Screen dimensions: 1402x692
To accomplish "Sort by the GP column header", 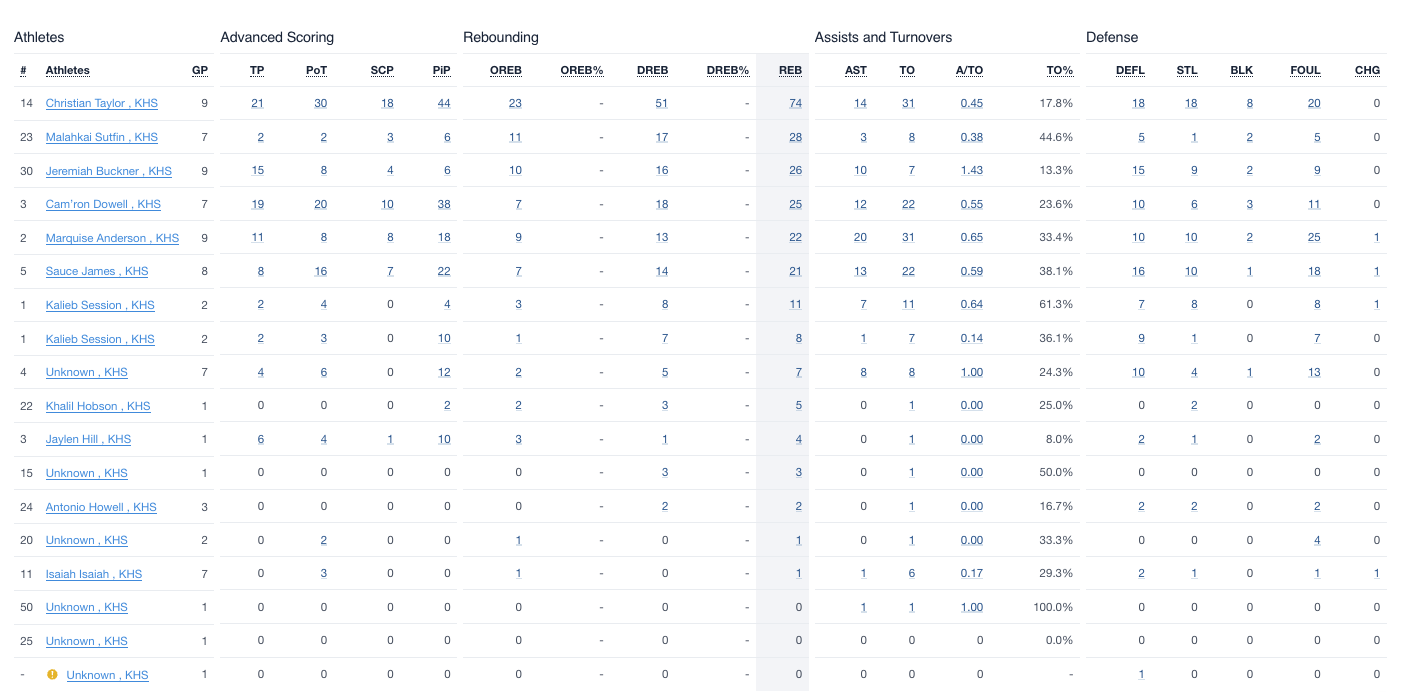I will (200, 71).
